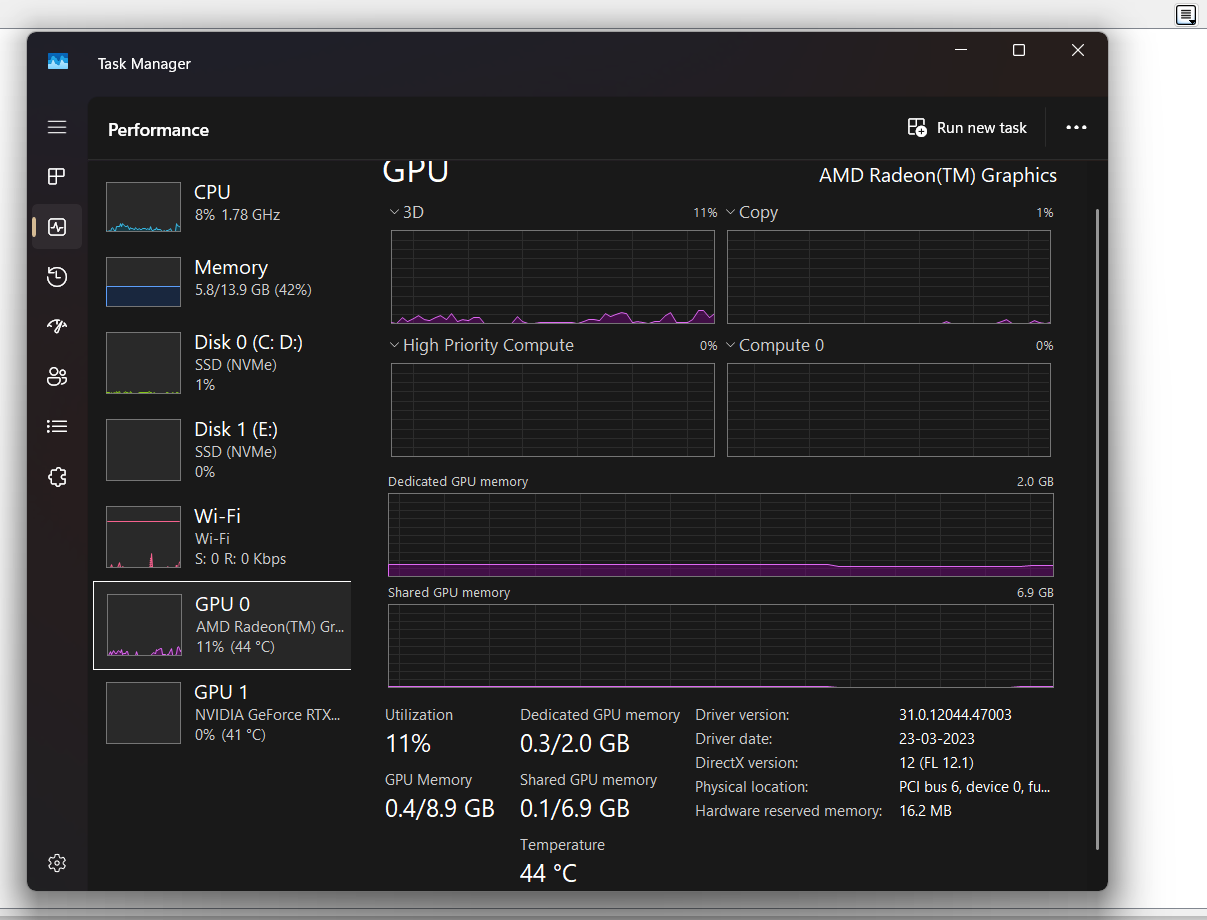Open the Startup apps icon
The height and width of the screenshot is (920, 1207).
click(x=57, y=327)
